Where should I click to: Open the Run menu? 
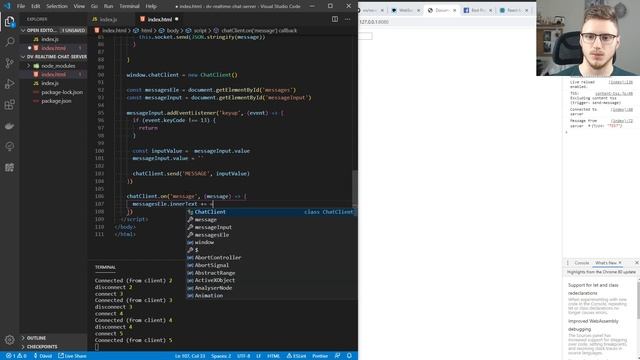click(x=109, y=6)
